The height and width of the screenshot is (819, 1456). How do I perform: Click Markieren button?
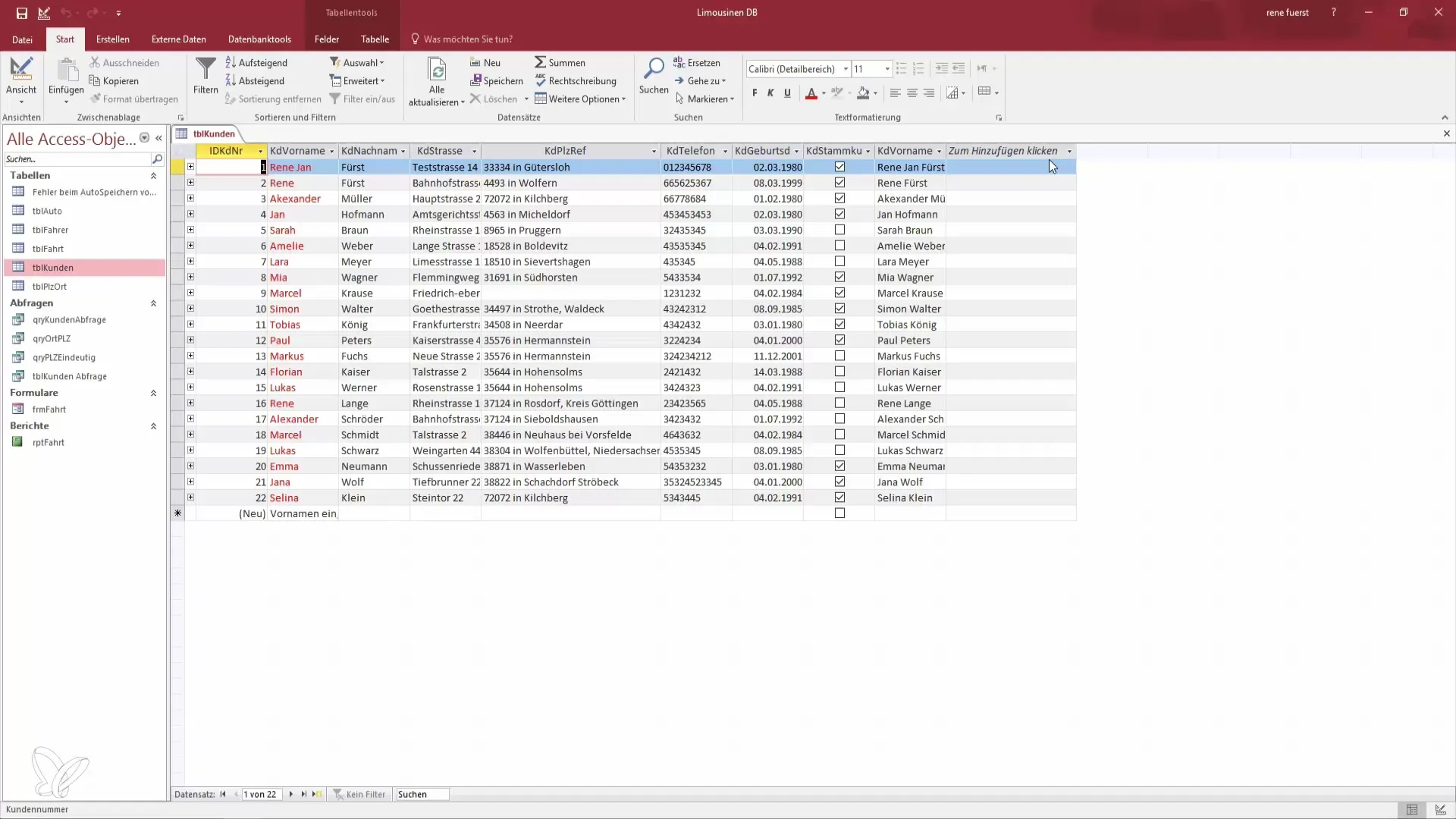704,99
